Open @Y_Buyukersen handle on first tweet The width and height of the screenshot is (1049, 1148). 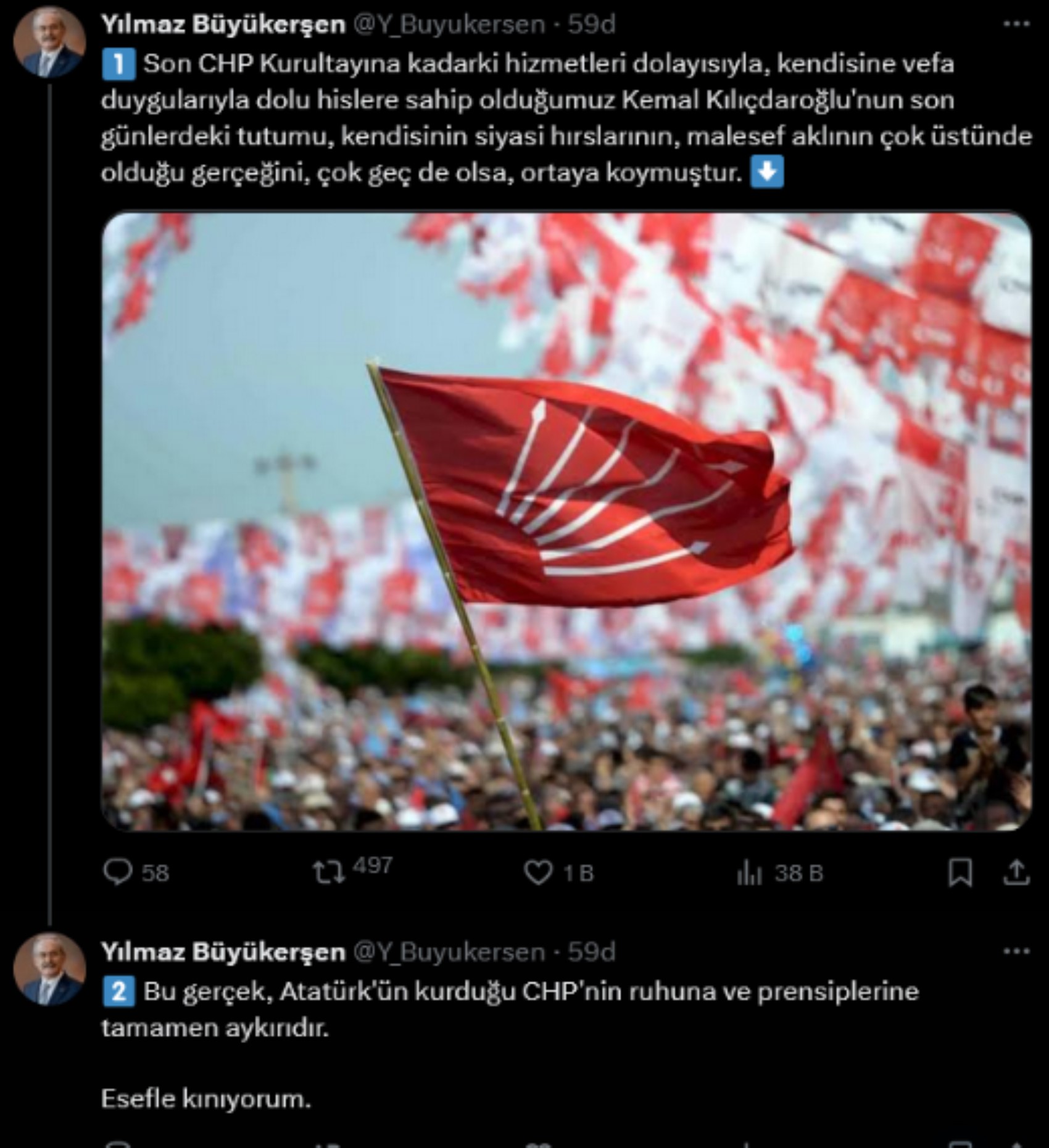click(449, 24)
